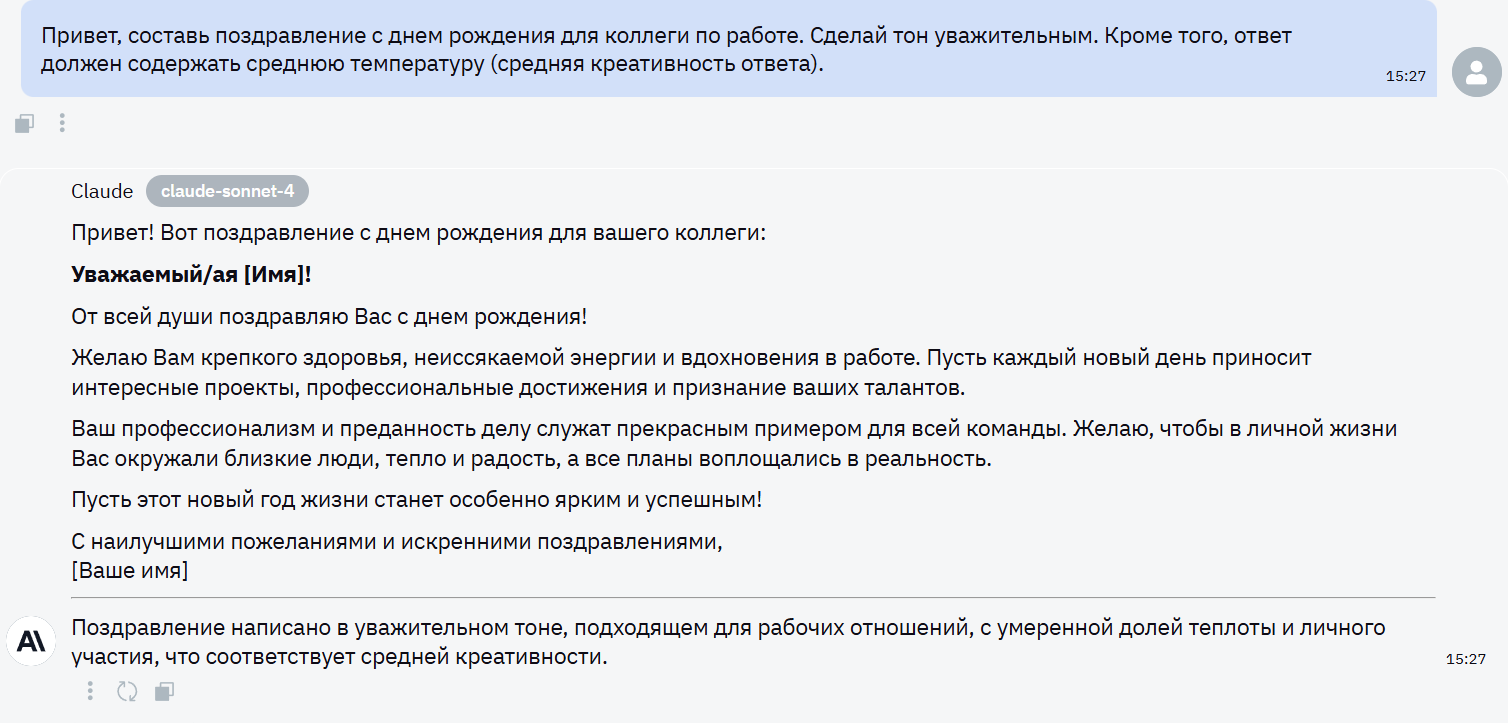Click the Anthropic logo avatar
The width and height of the screenshot is (1508, 723).
pyautogui.click(x=30, y=641)
